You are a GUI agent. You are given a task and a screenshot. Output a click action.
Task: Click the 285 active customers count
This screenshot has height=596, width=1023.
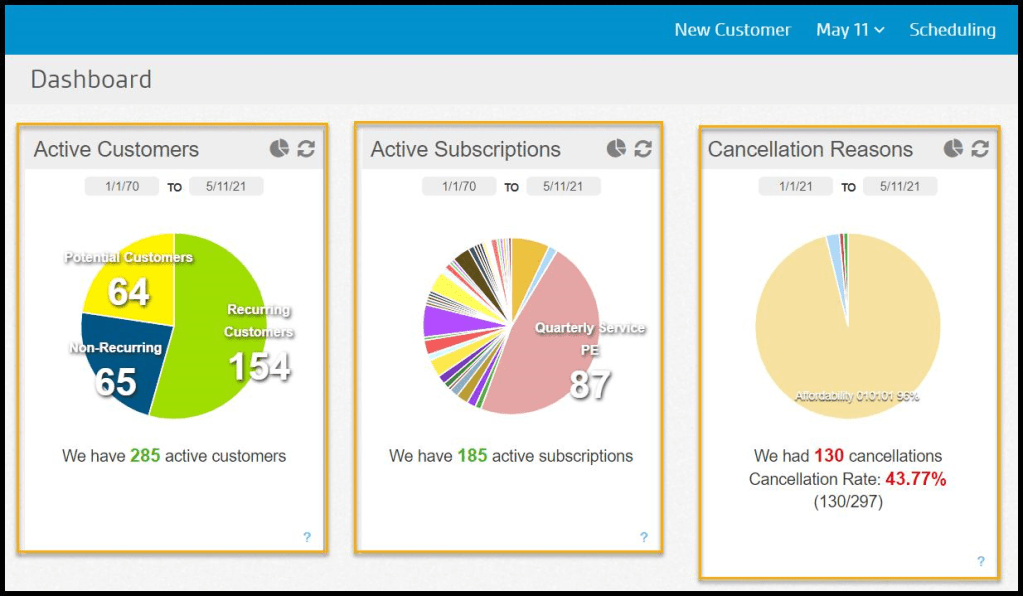(x=145, y=456)
